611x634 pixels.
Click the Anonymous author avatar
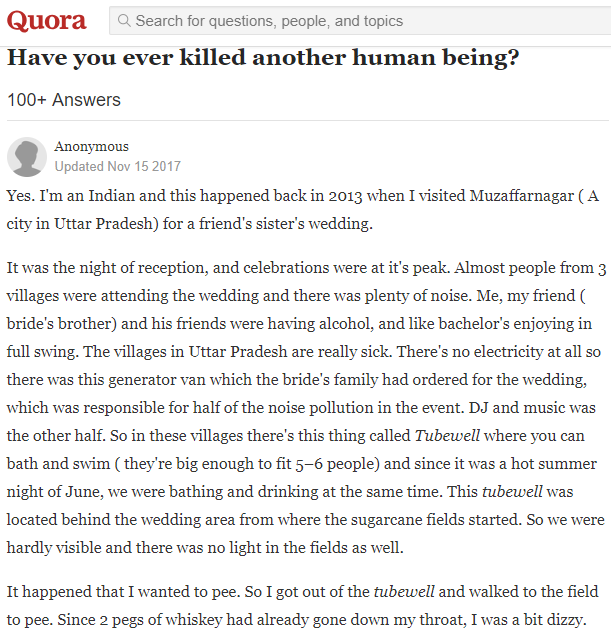click(x=27, y=157)
